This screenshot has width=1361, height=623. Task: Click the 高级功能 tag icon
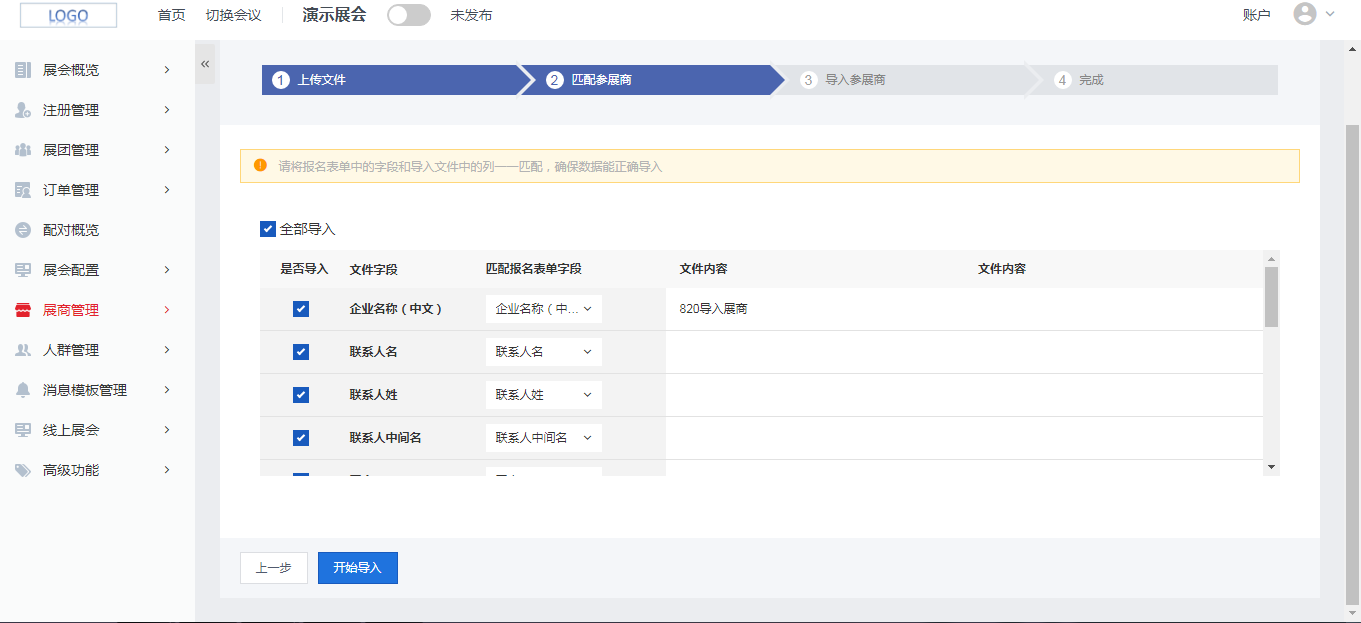23,470
